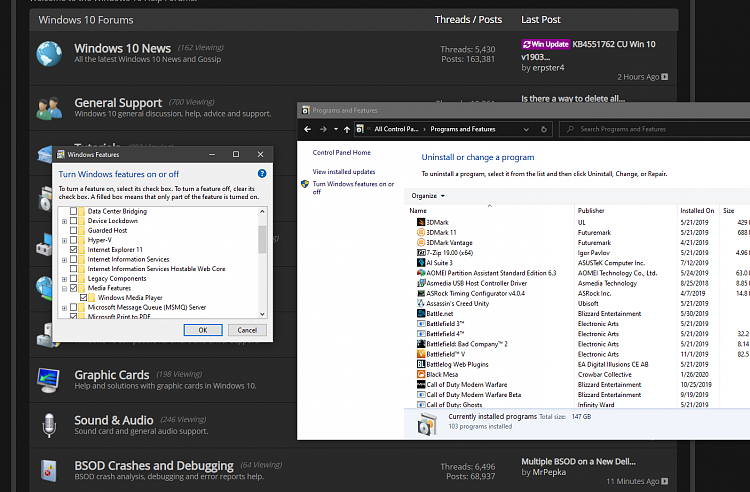
Task: Click the Battlefield V program icon
Action: pos(421,354)
